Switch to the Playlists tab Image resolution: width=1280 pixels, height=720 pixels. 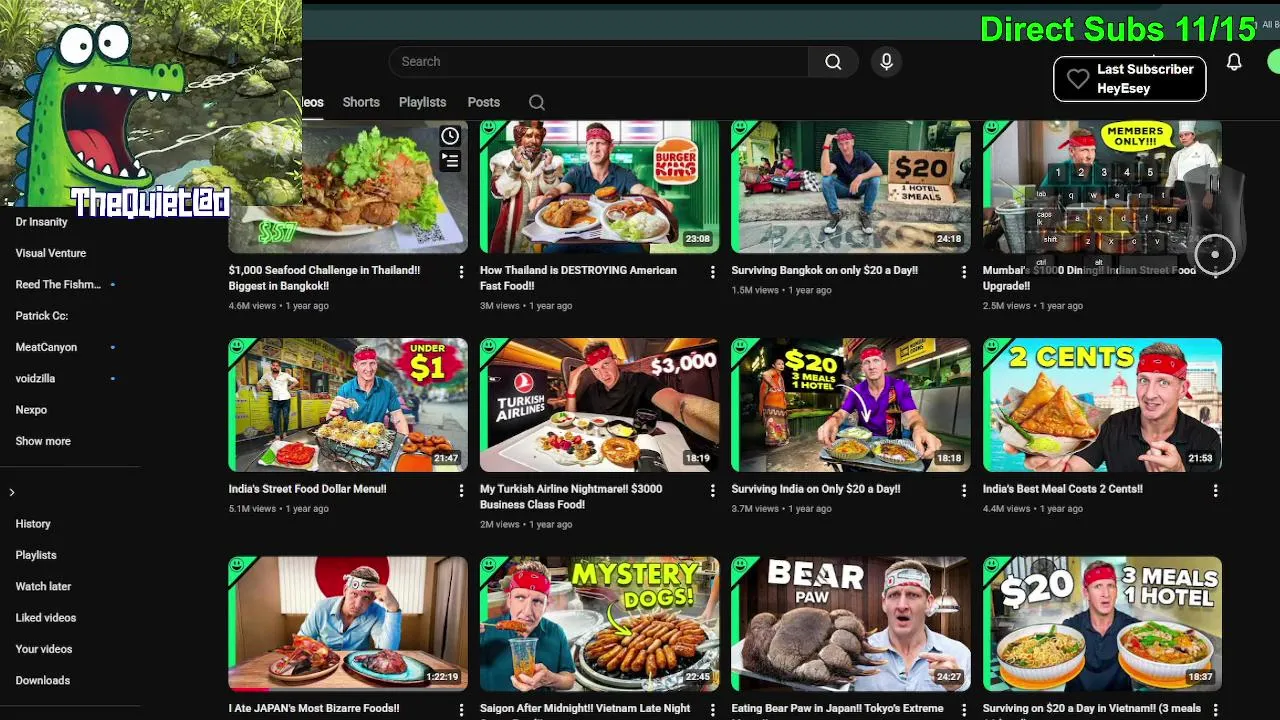(x=422, y=102)
